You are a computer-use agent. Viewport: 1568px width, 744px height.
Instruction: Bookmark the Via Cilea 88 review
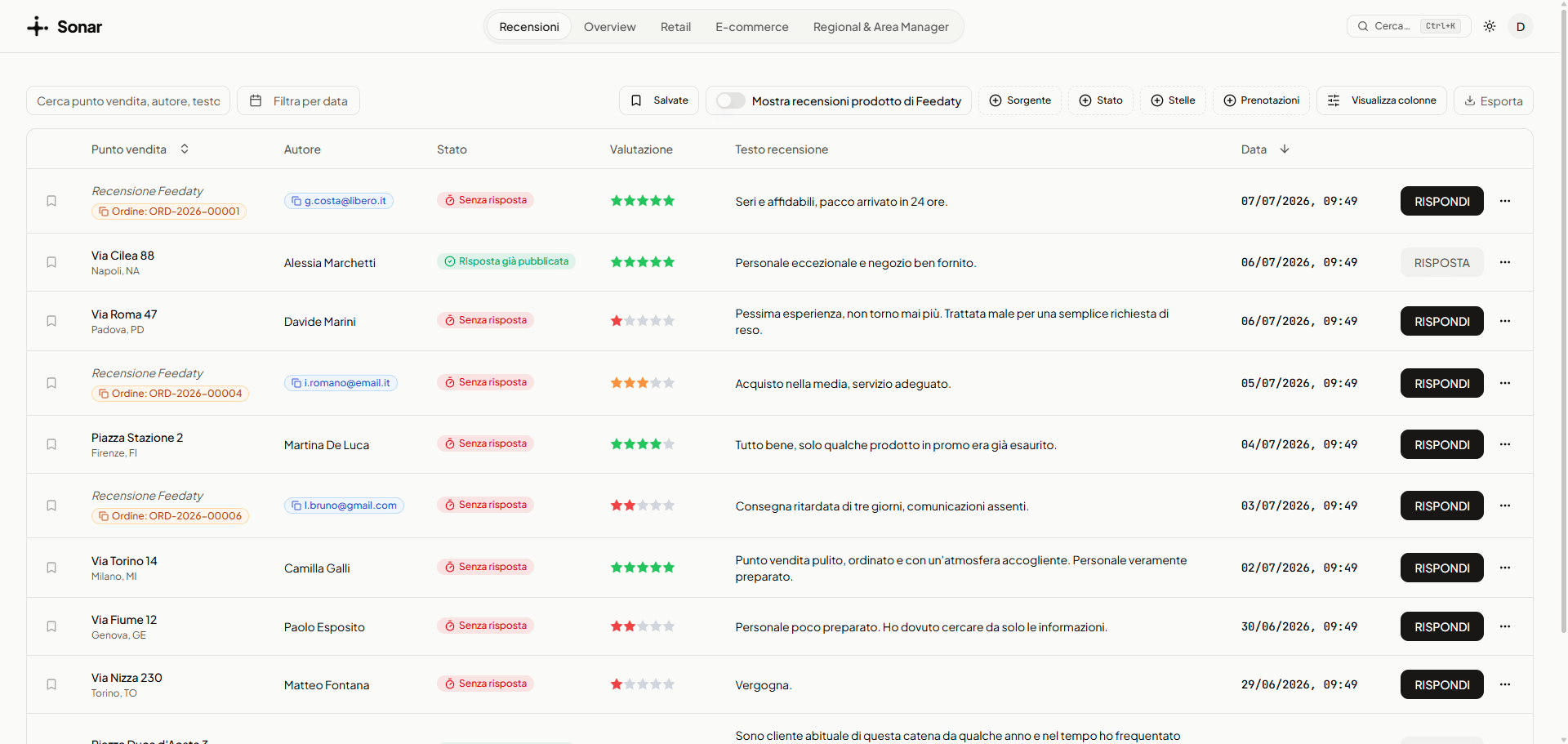(51, 262)
